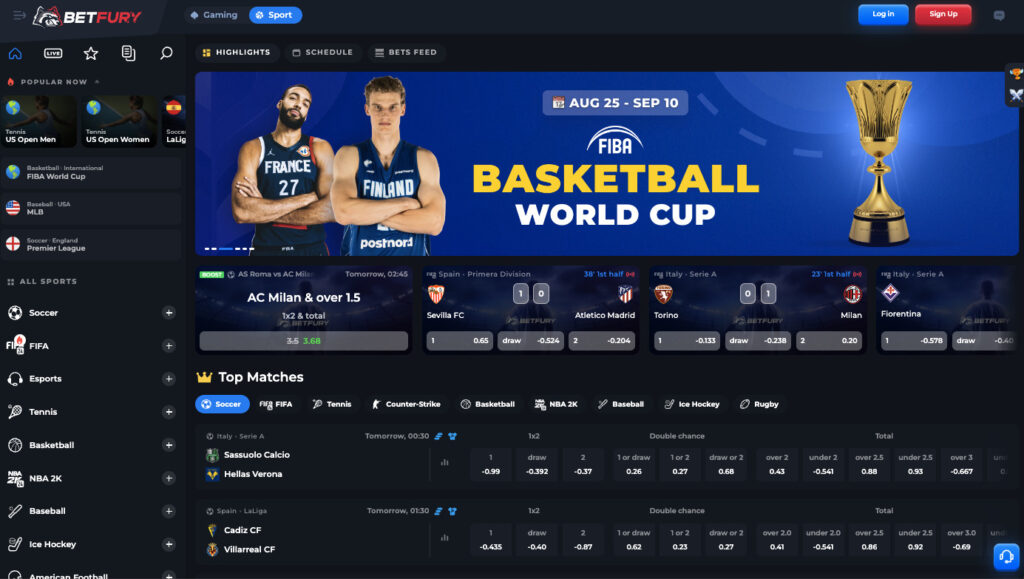Click the FIFA icon in sidebar
This screenshot has width=1024, height=579.
coord(16,345)
